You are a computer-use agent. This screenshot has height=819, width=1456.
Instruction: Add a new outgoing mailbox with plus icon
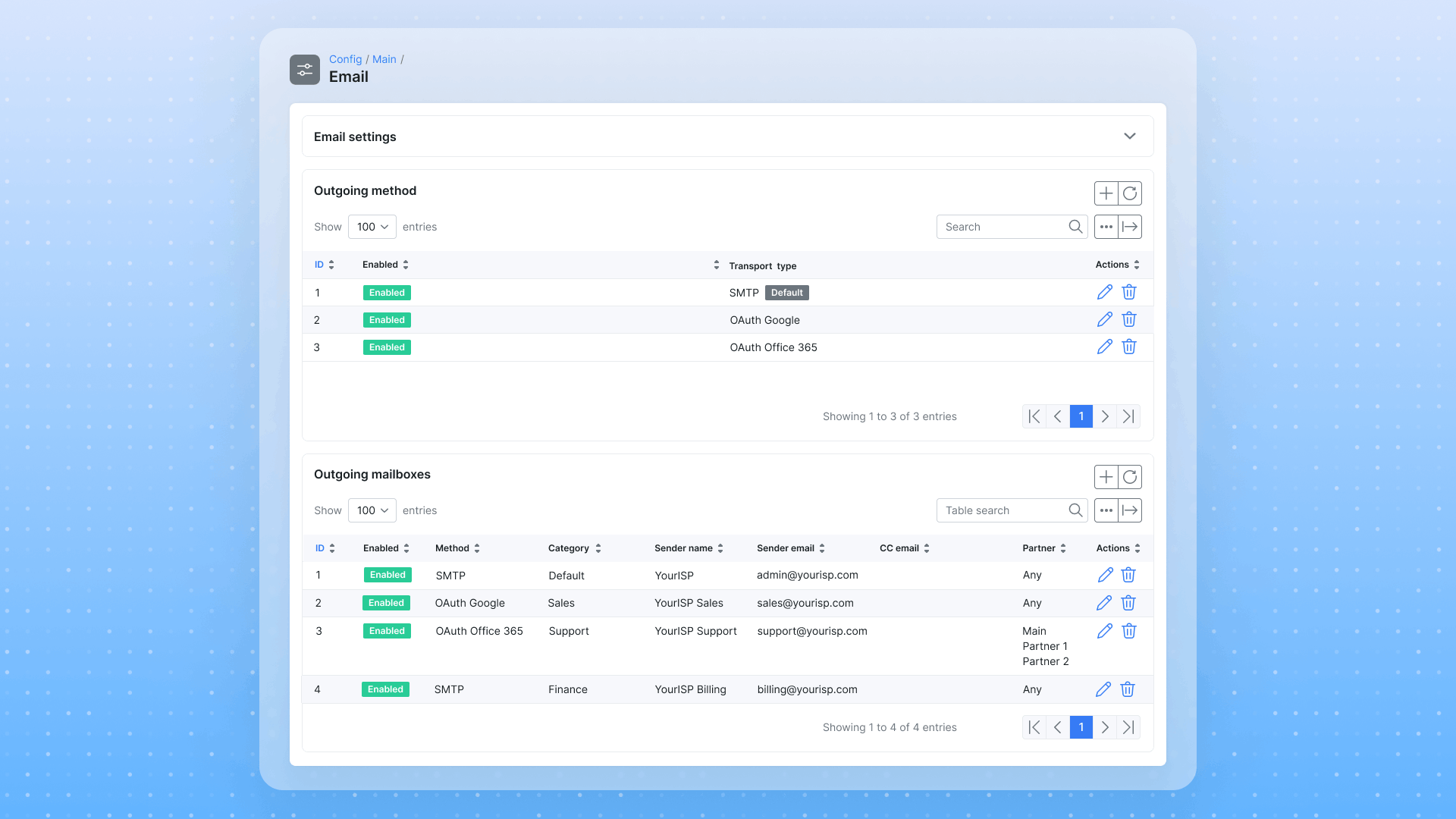[1106, 477]
